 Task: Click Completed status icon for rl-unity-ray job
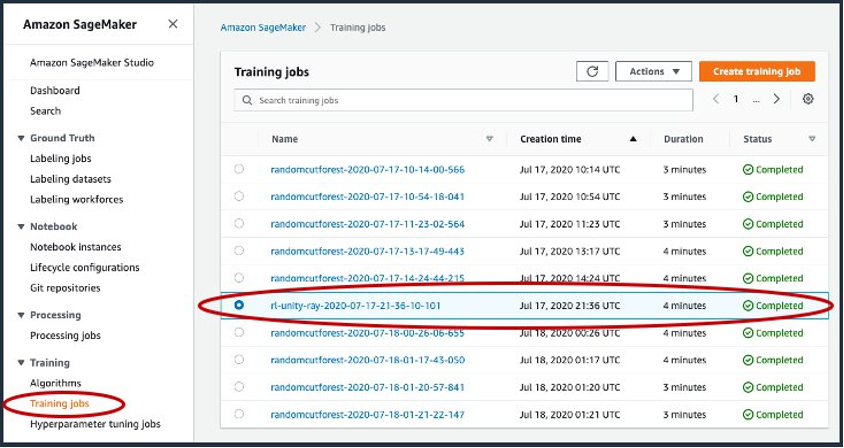pos(748,306)
